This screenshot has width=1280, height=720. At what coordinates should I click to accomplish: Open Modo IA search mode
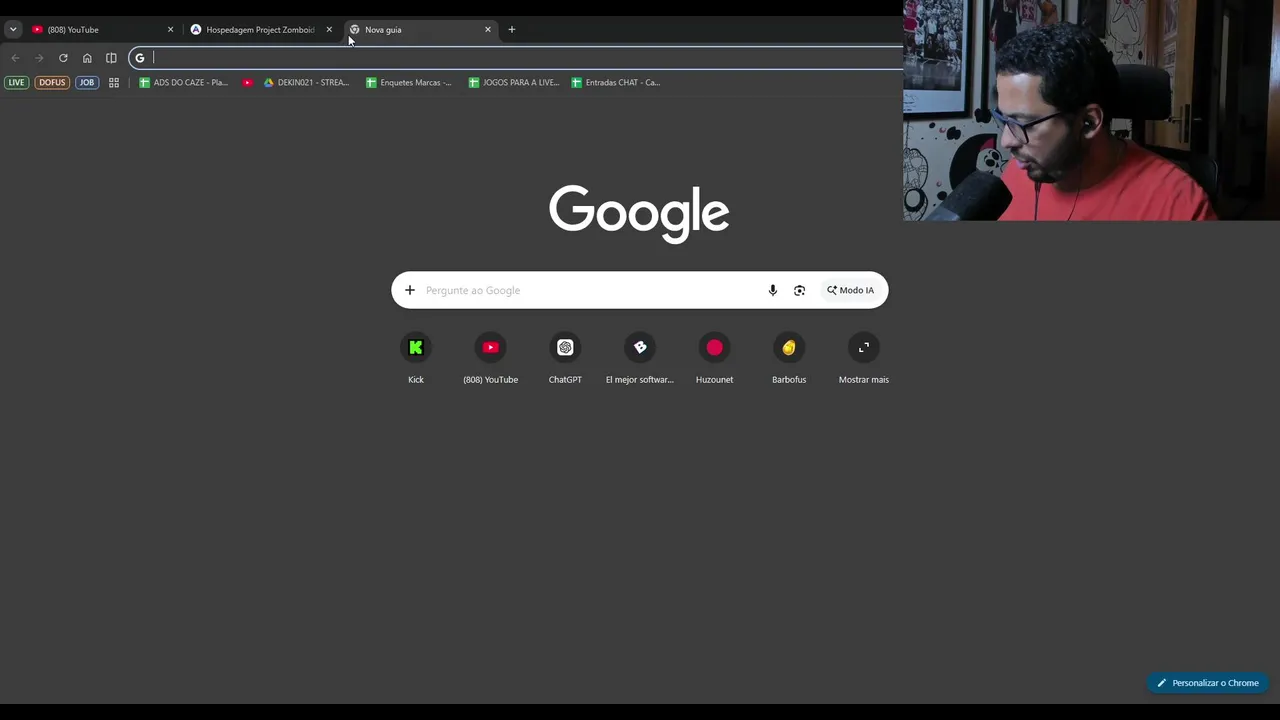[x=850, y=290]
